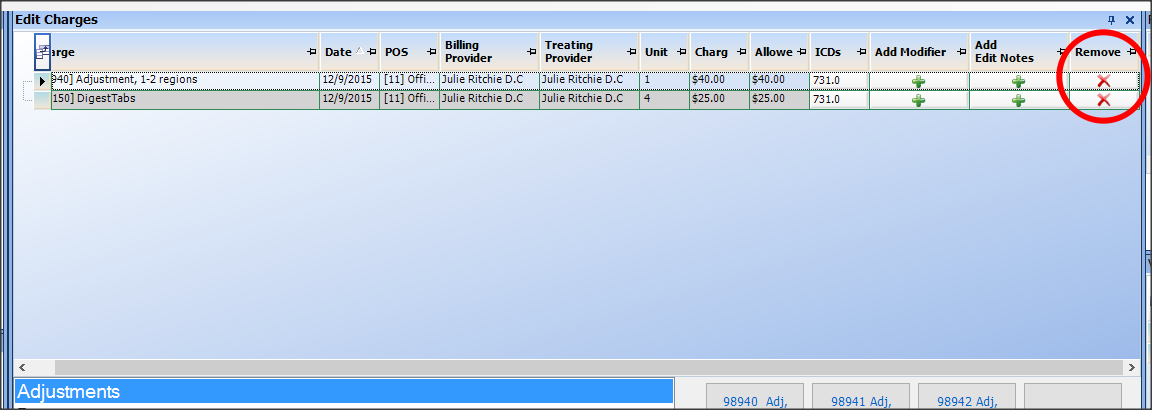
Task: Add edit notes to DigestTabs row
Action: [1018, 100]
